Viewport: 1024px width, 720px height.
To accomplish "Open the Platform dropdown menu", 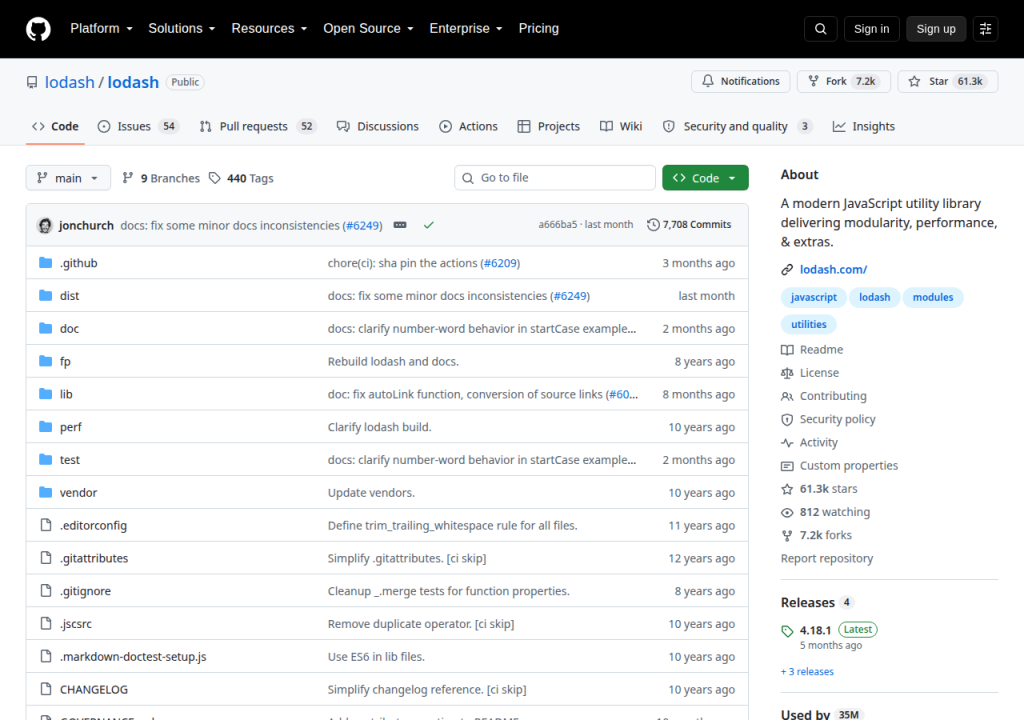I will (101, 29).
